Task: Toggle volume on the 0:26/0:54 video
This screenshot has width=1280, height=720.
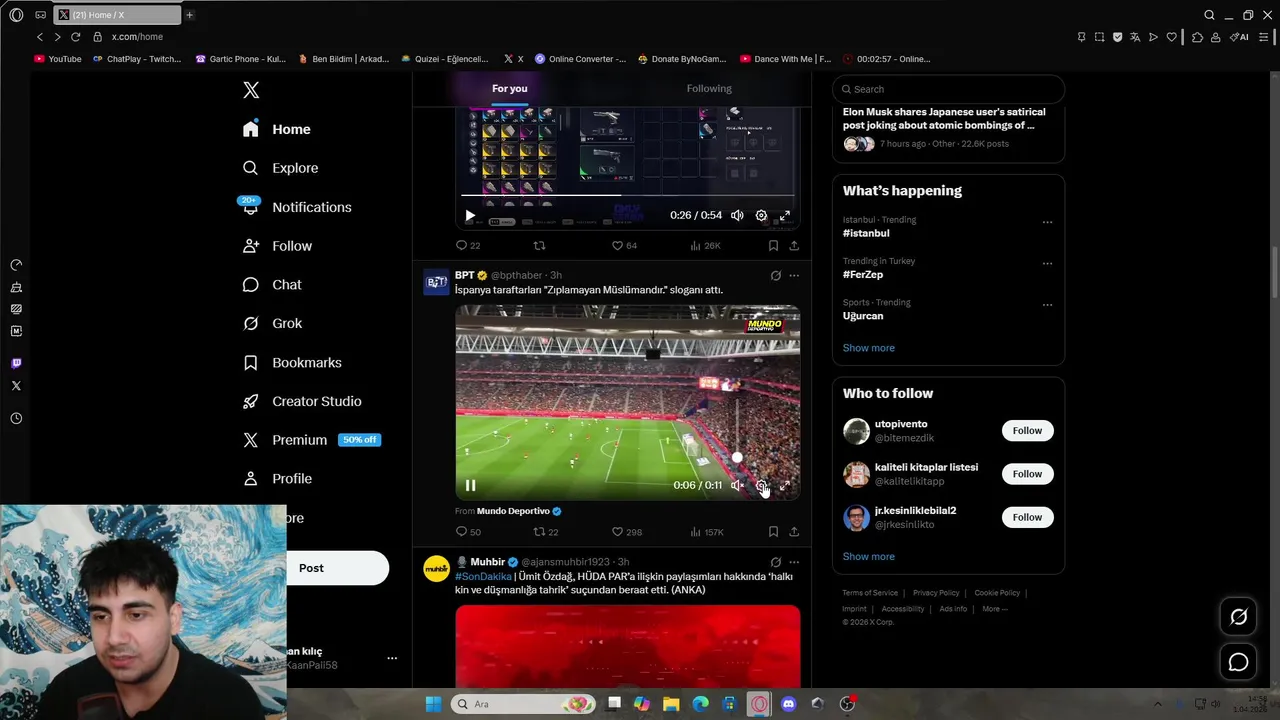Action: coord(737,216)
